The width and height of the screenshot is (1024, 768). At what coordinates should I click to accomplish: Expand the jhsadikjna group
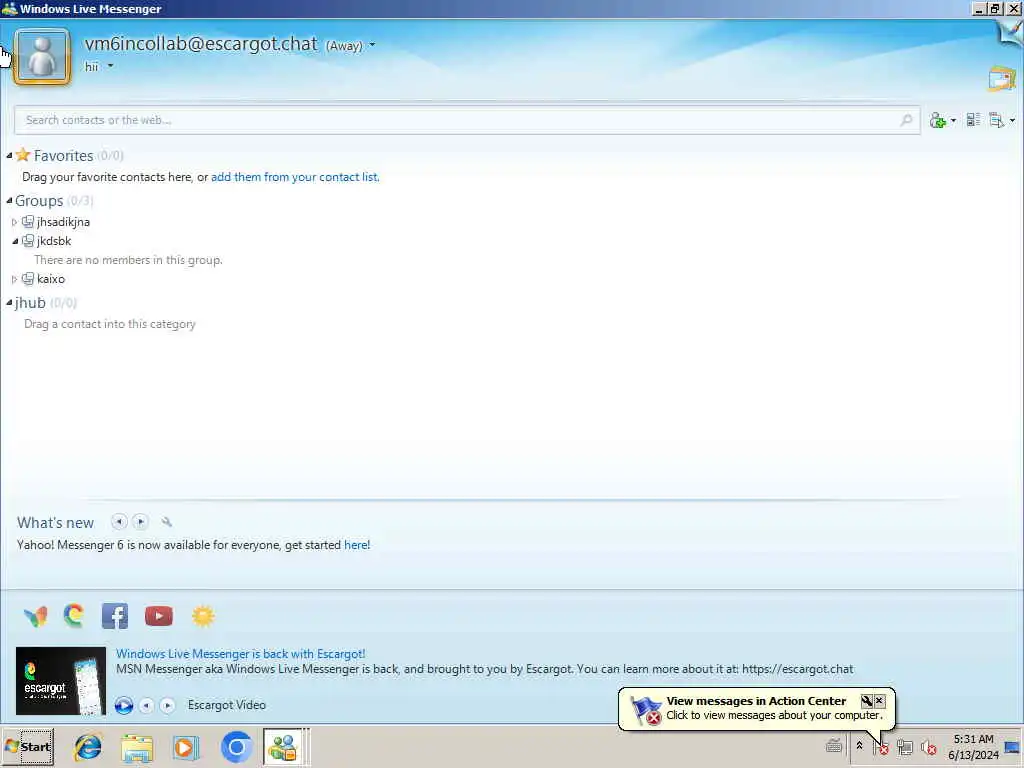pyautogui.click(x=14, y=222)
